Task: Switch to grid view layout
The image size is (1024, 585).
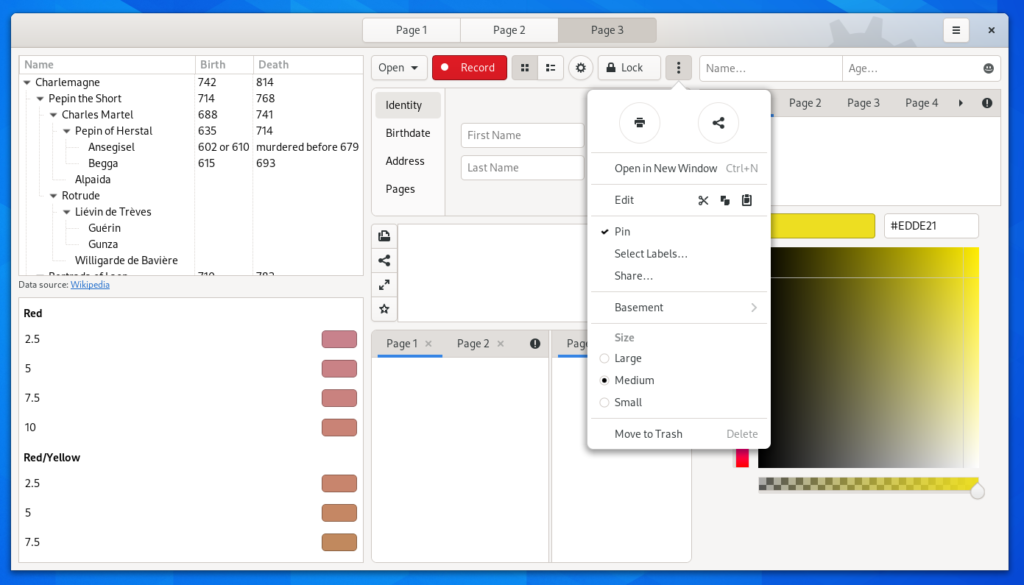Action: coord(525,67)
